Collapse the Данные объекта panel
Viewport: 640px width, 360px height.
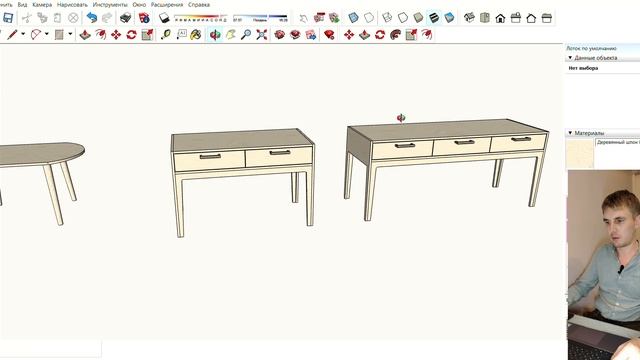point(570,58)
